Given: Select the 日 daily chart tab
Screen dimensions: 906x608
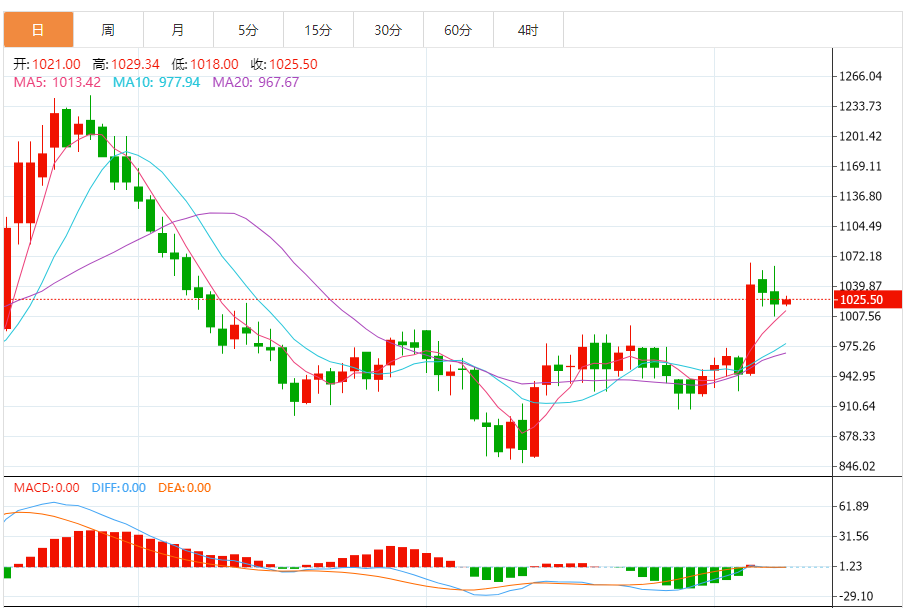Looking at the screenshot, I should tap(38, 29).
